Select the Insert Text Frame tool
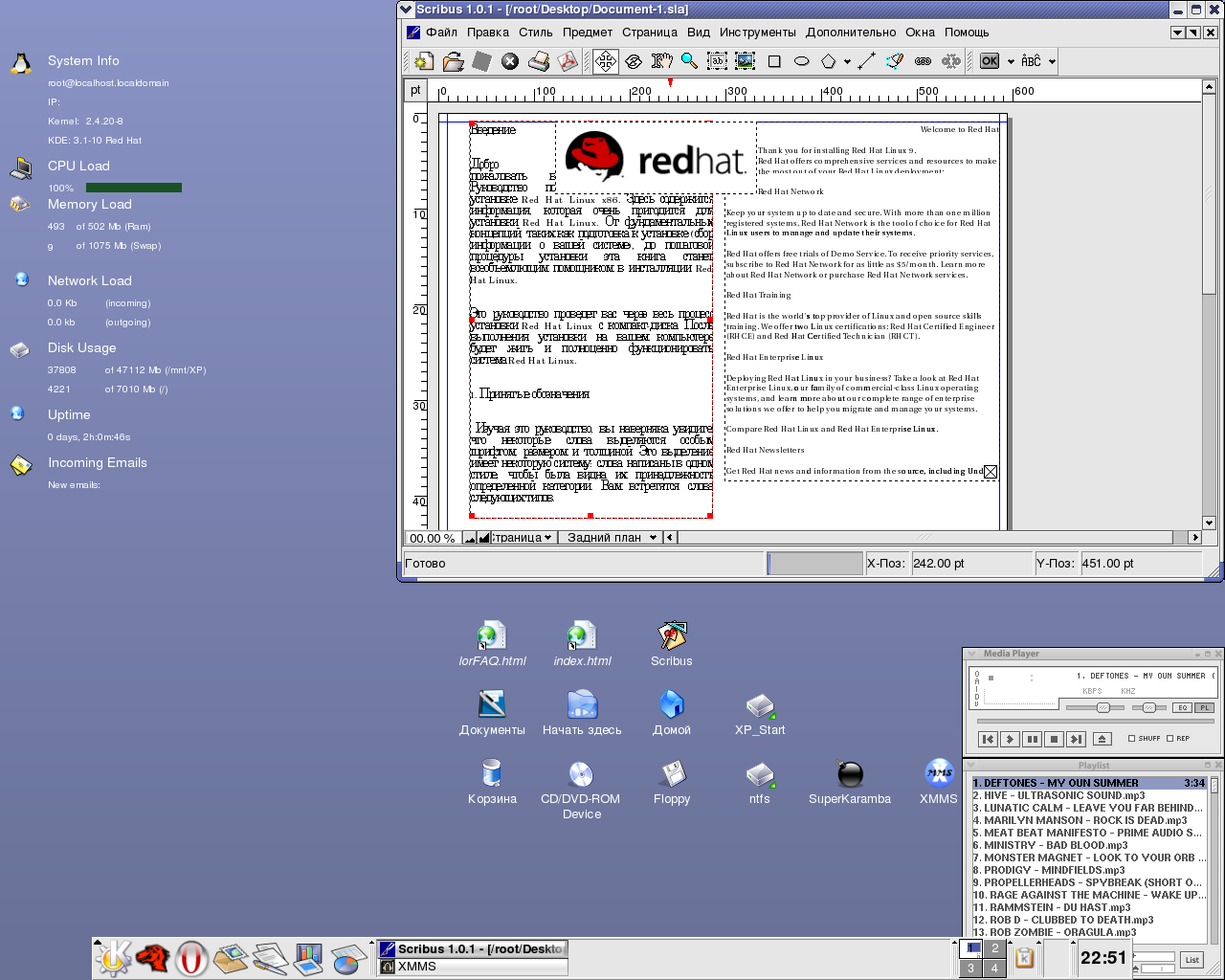The height and width of the screenshot is (980, 1225). [x=717, y=61]
